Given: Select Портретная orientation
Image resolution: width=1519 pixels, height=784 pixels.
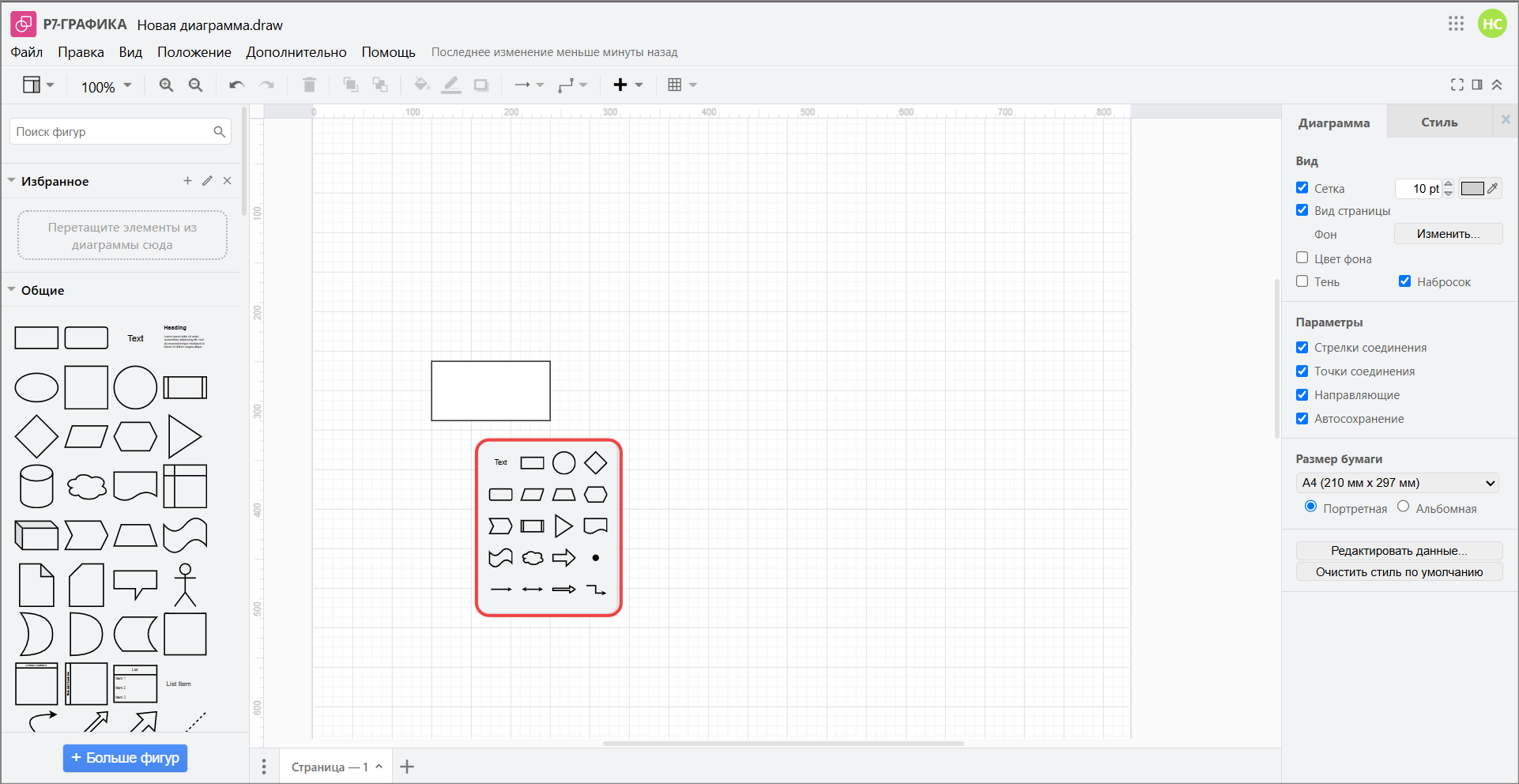Looking at the screenshot, I should tap(1311, 507).
